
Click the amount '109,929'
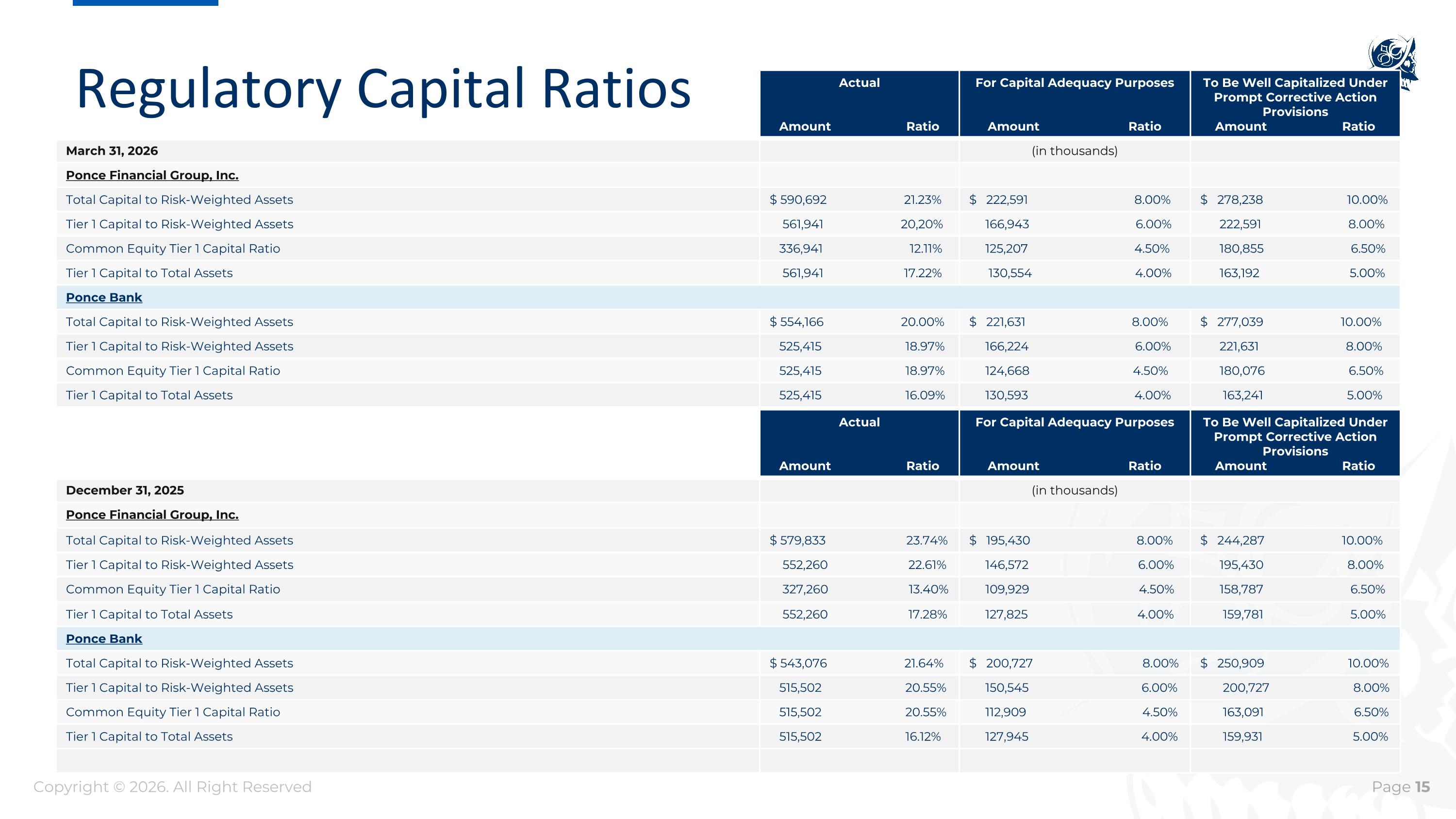1007,589
